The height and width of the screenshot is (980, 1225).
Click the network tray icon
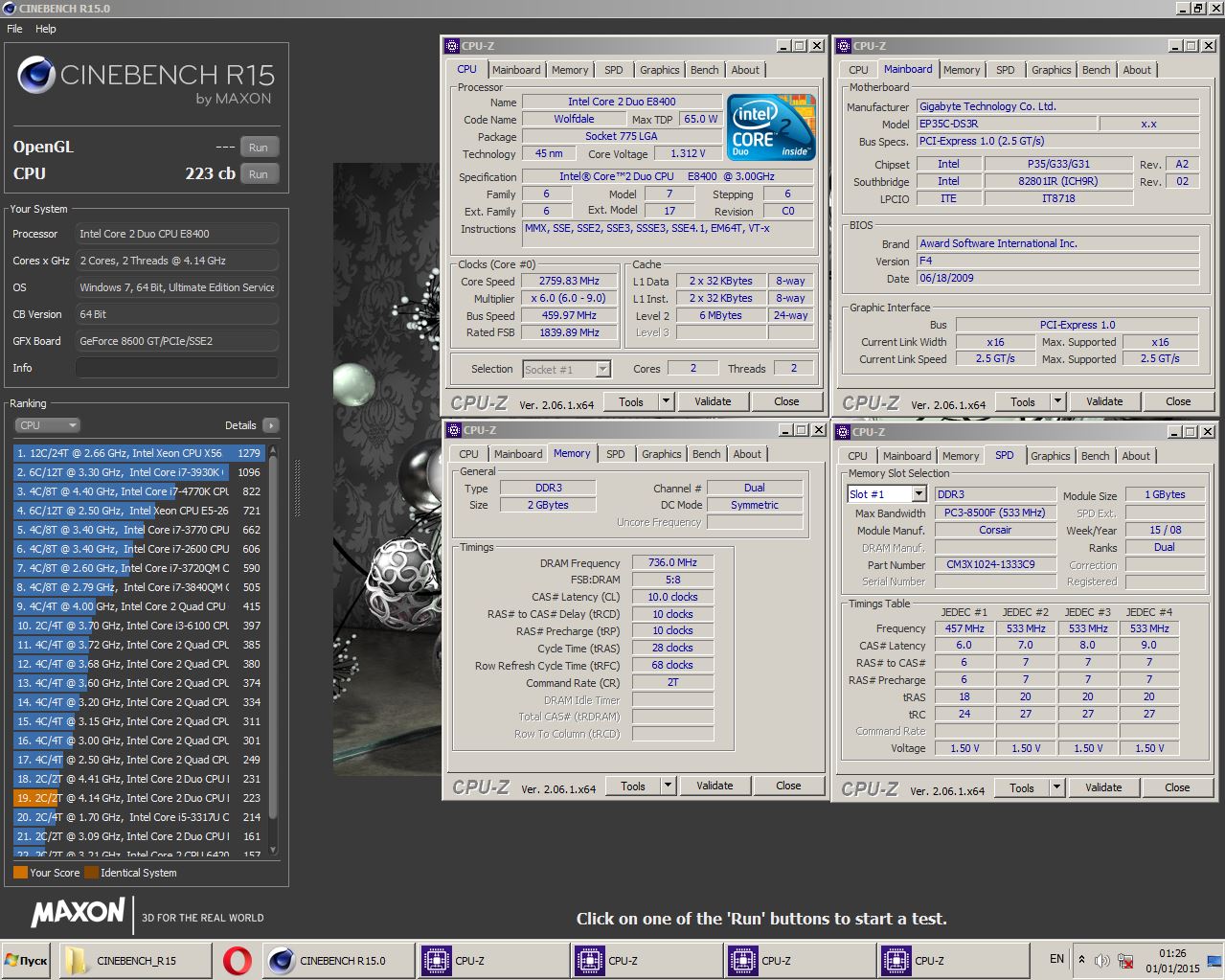[1124, 960]
